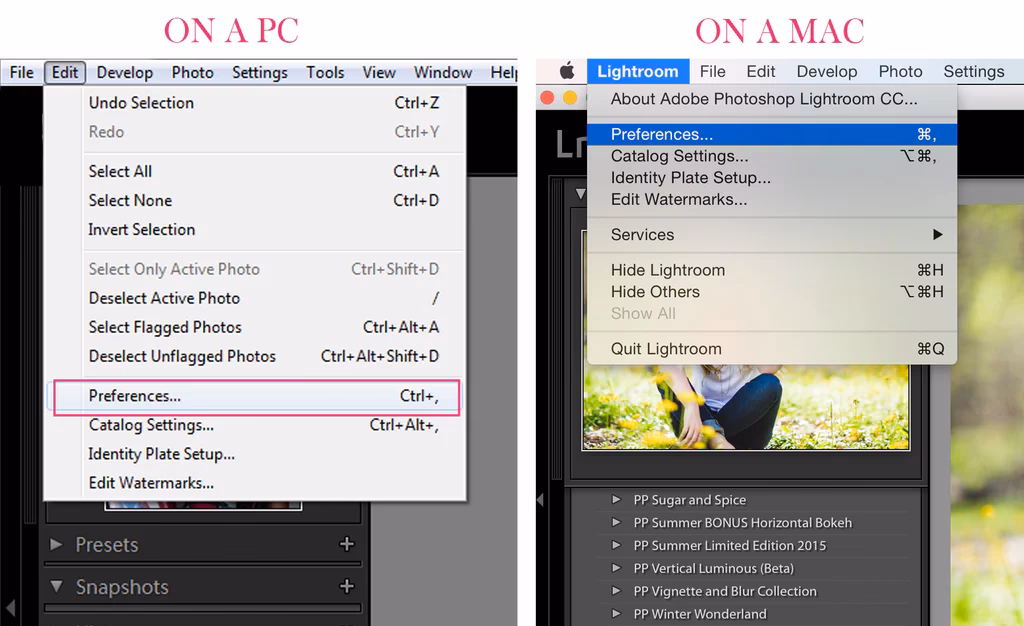Choose Select None in Edit menu
Image resolution: width=1024 pixels, height=626 pixels.
pos(264,200)
